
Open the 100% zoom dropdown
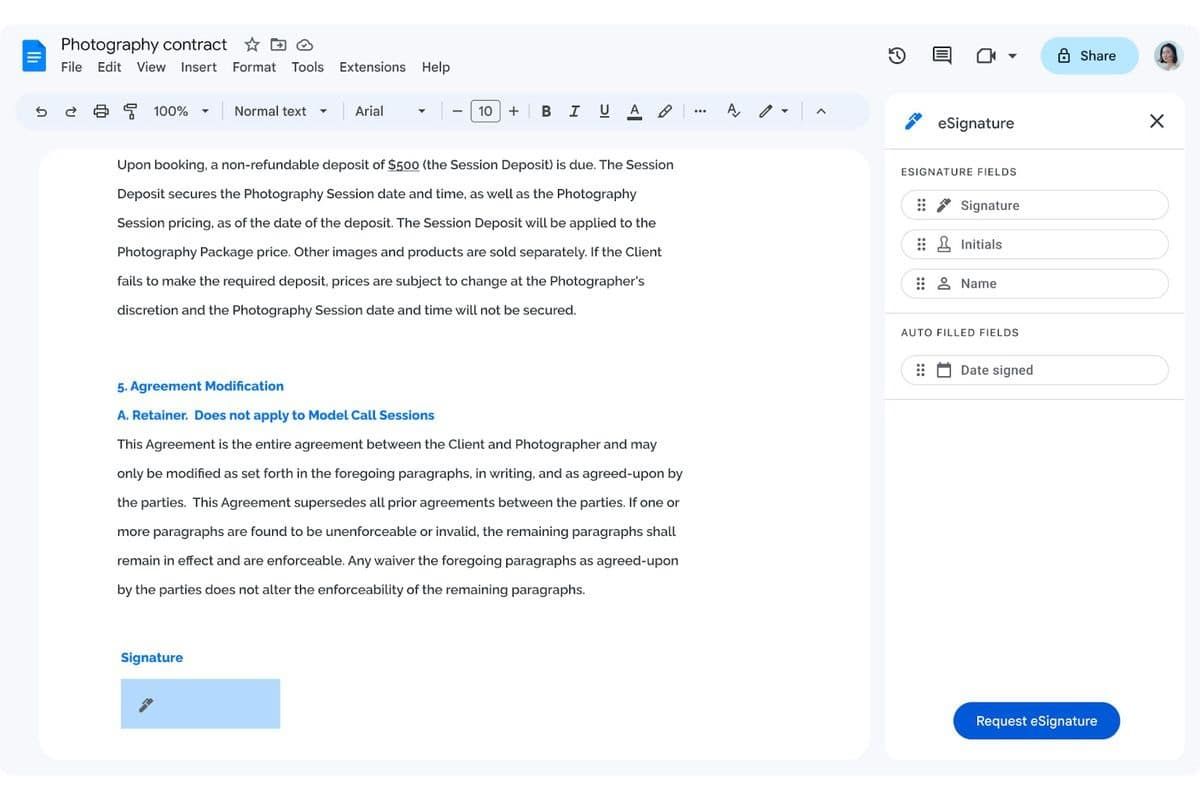point(181,111)
